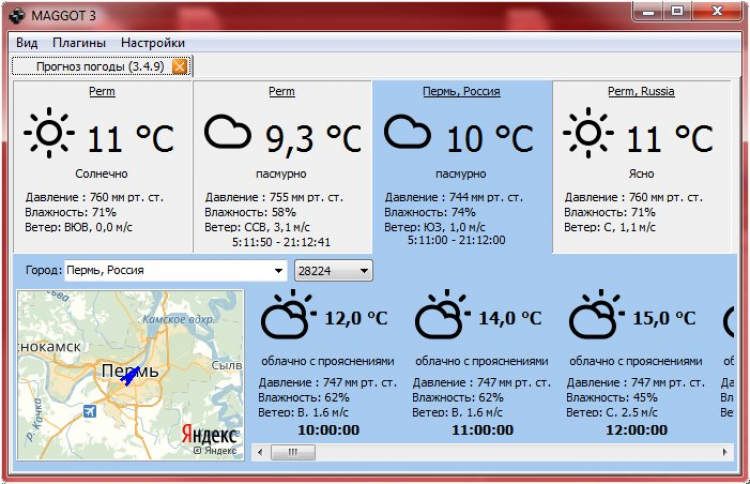Click partly cloudy icon for 12:00:00 forecast

click(x=597, y=314)
